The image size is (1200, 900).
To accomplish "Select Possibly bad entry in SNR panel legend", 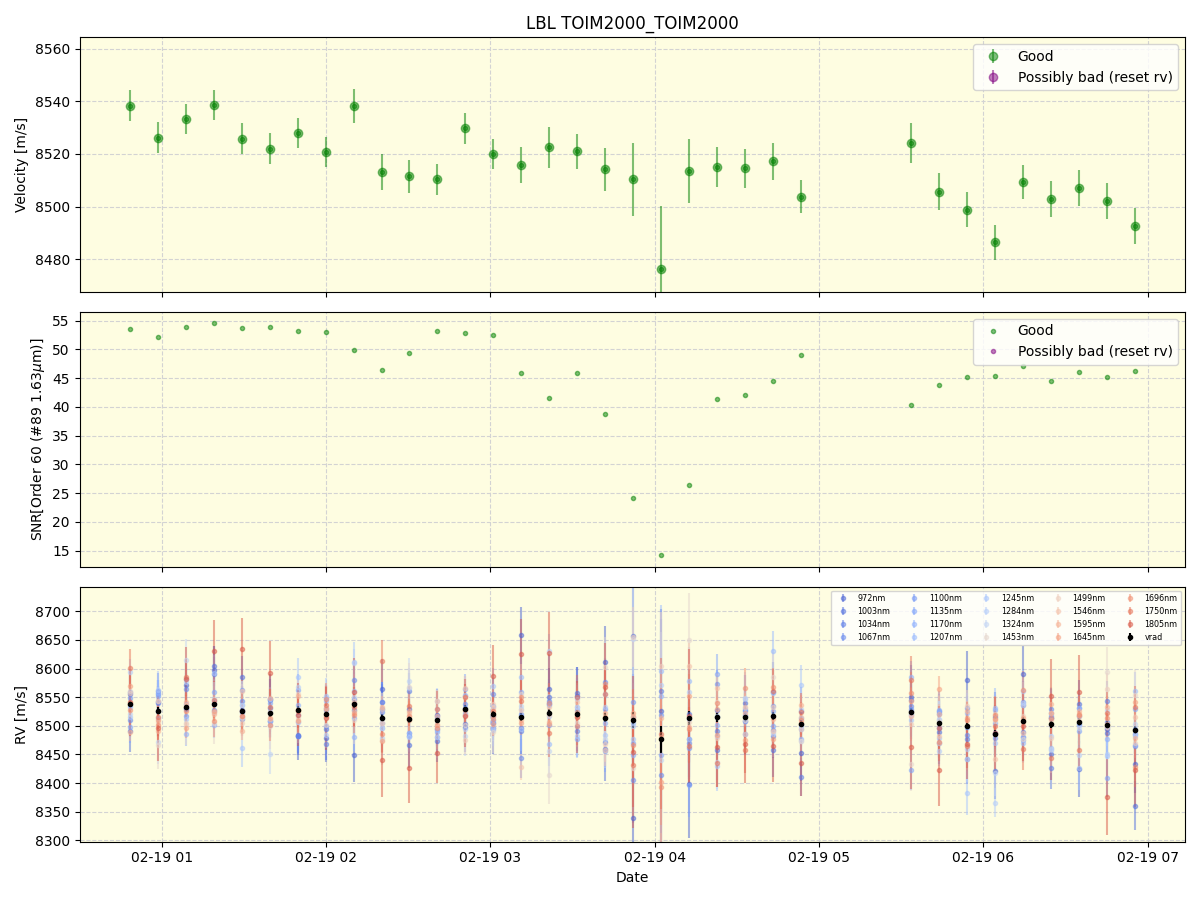I will pos(1078,351).
